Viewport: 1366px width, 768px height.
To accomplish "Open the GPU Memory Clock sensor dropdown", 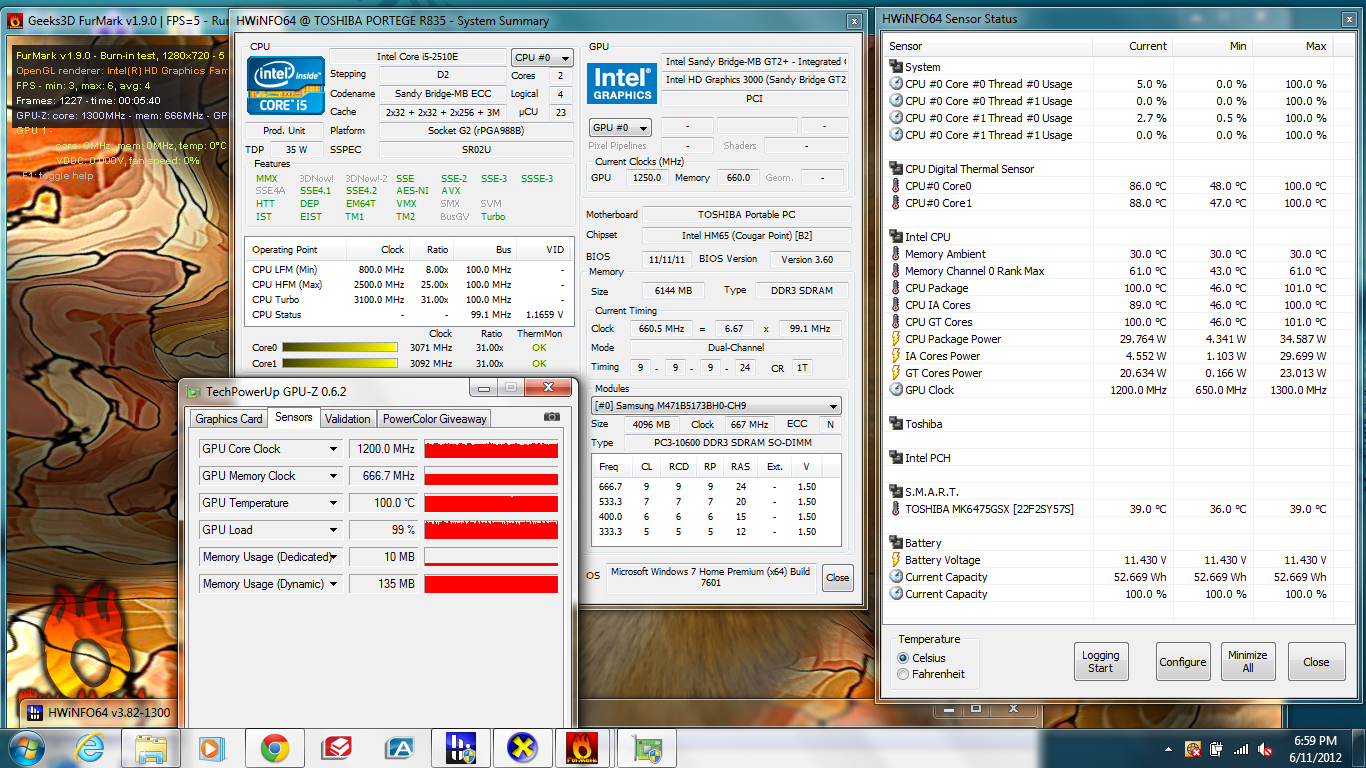I will (x=332, y=476).
